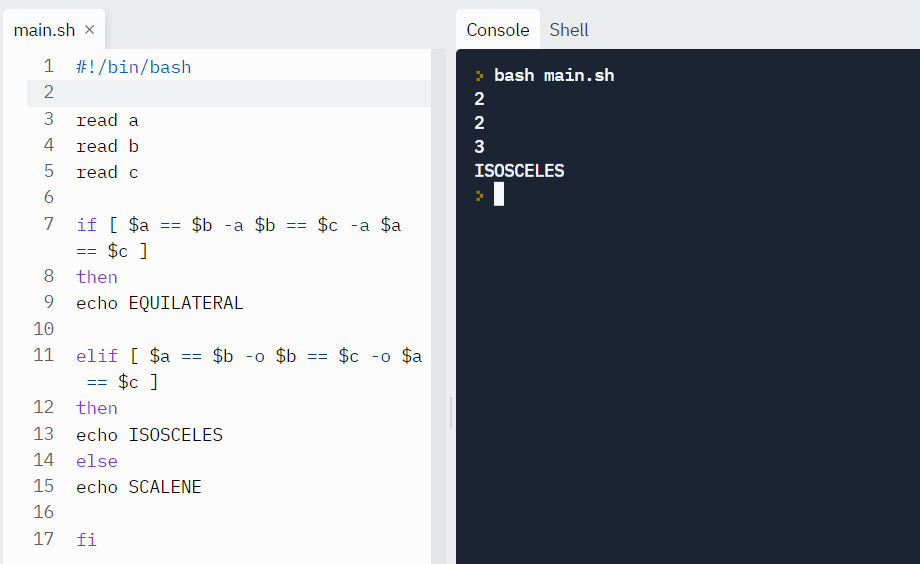Click the closing "fi" keyword
This screenshot has height=564, width=920.
pos(87,540)
